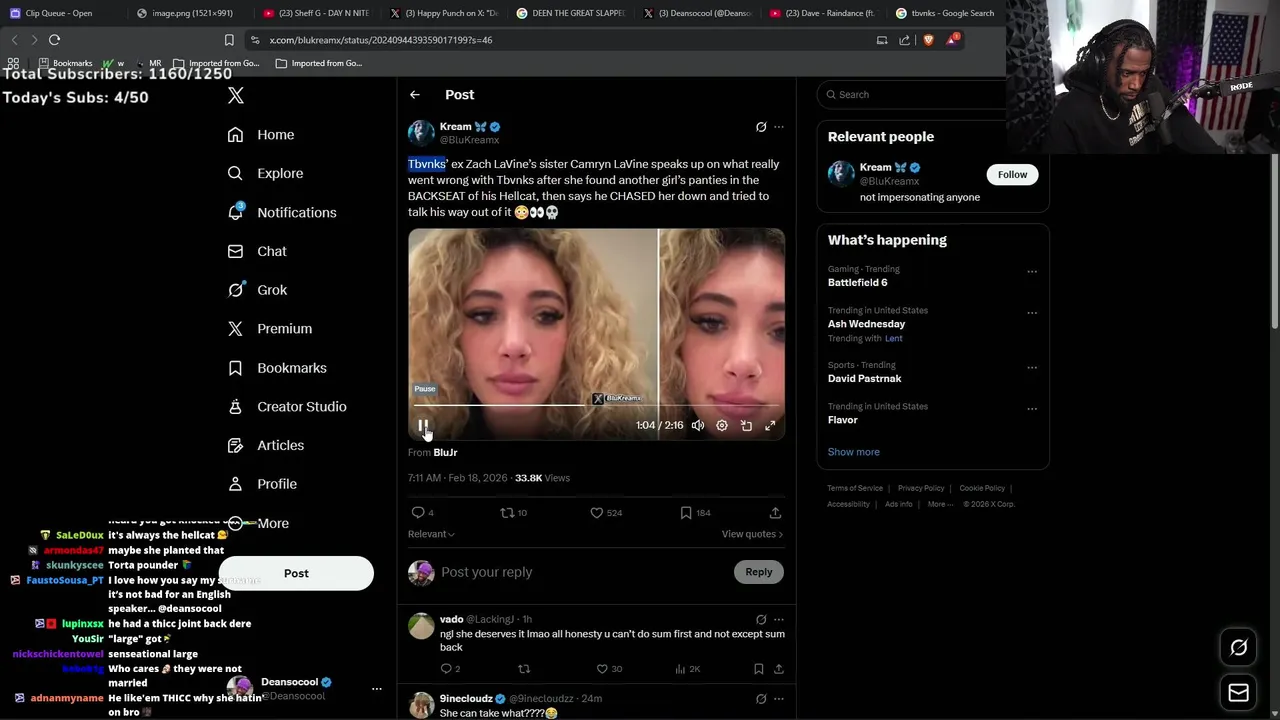Image resolution: width=1280 pixels, height=720 pixels.
Task: Click Grok icon on vado's reply
Action: (x=761, y=619)
